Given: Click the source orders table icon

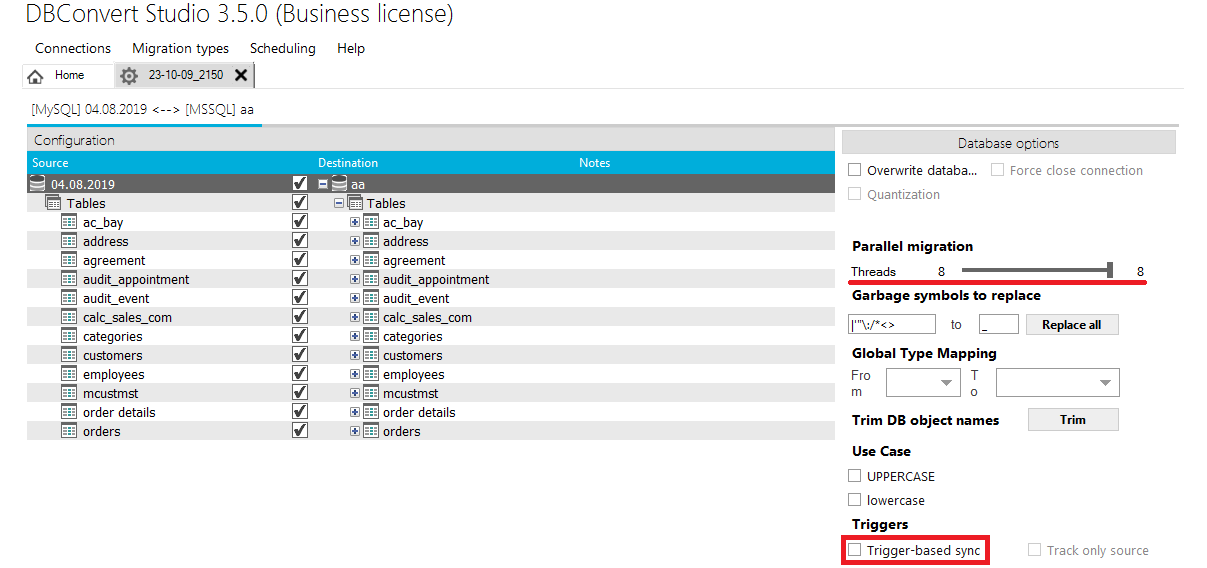Looking at the screenshot, I should coord(69,431).
